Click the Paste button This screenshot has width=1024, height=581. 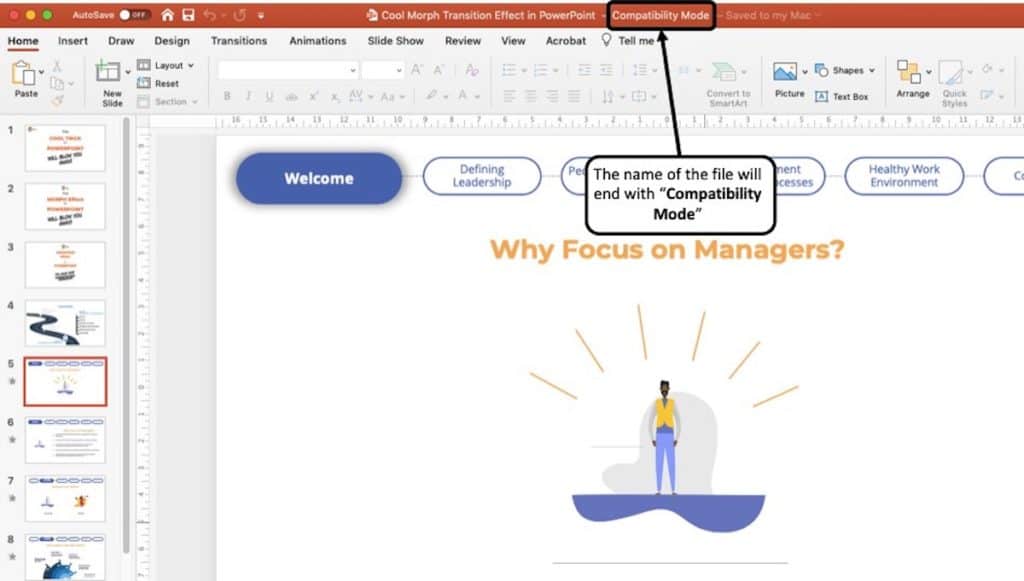[26, 80]
